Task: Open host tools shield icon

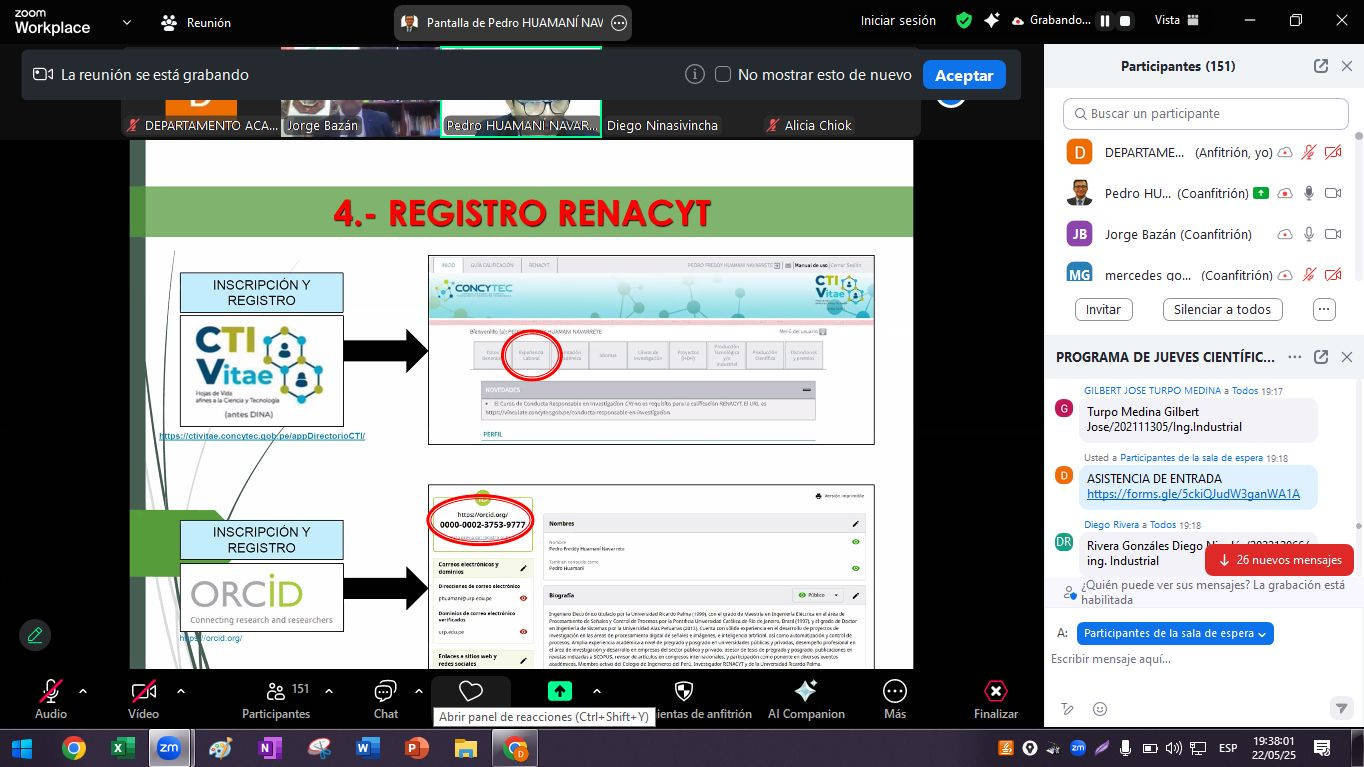Action: click(x=684, y=691)
